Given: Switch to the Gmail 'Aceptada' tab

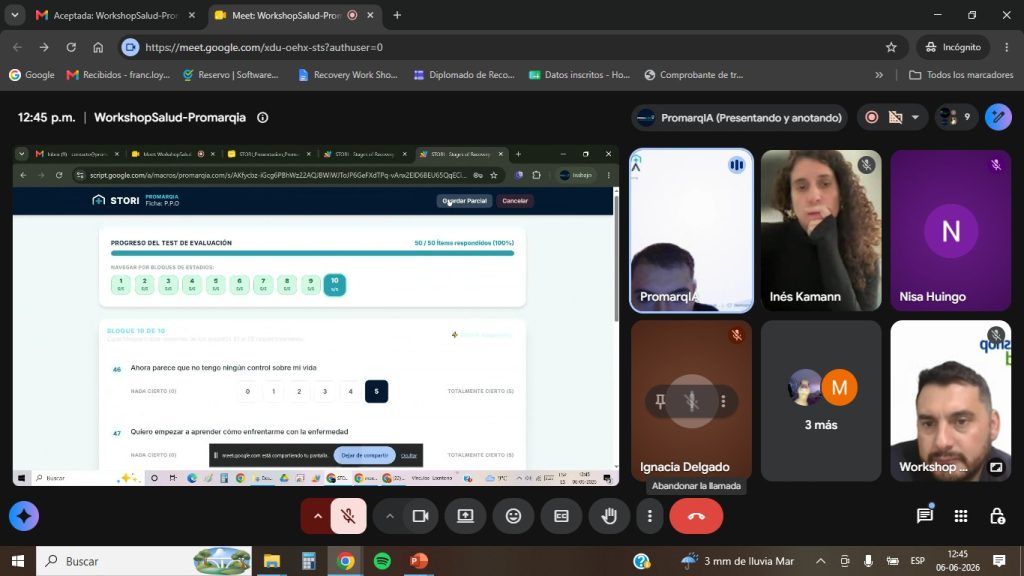Looking at the screenshot, I should point(114,15).
